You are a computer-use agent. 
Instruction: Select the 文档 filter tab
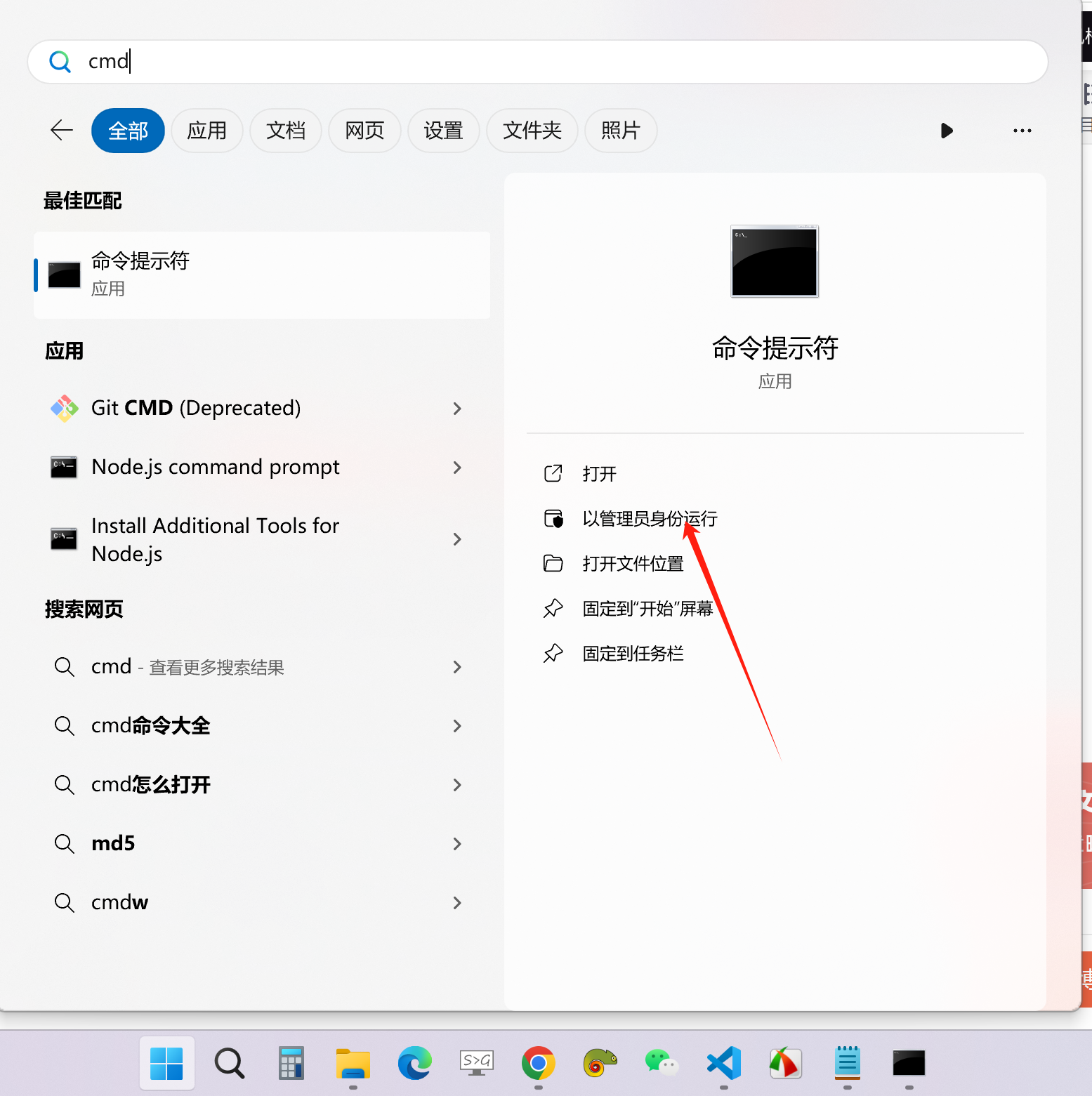[285, 131]
